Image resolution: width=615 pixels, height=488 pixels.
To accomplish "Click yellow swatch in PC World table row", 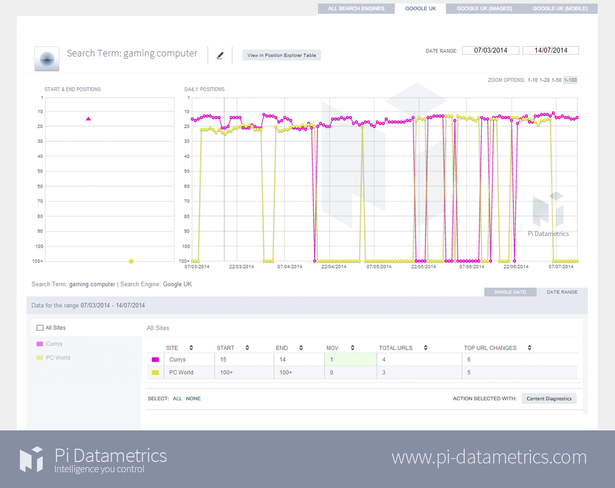I will pos(155,373).
